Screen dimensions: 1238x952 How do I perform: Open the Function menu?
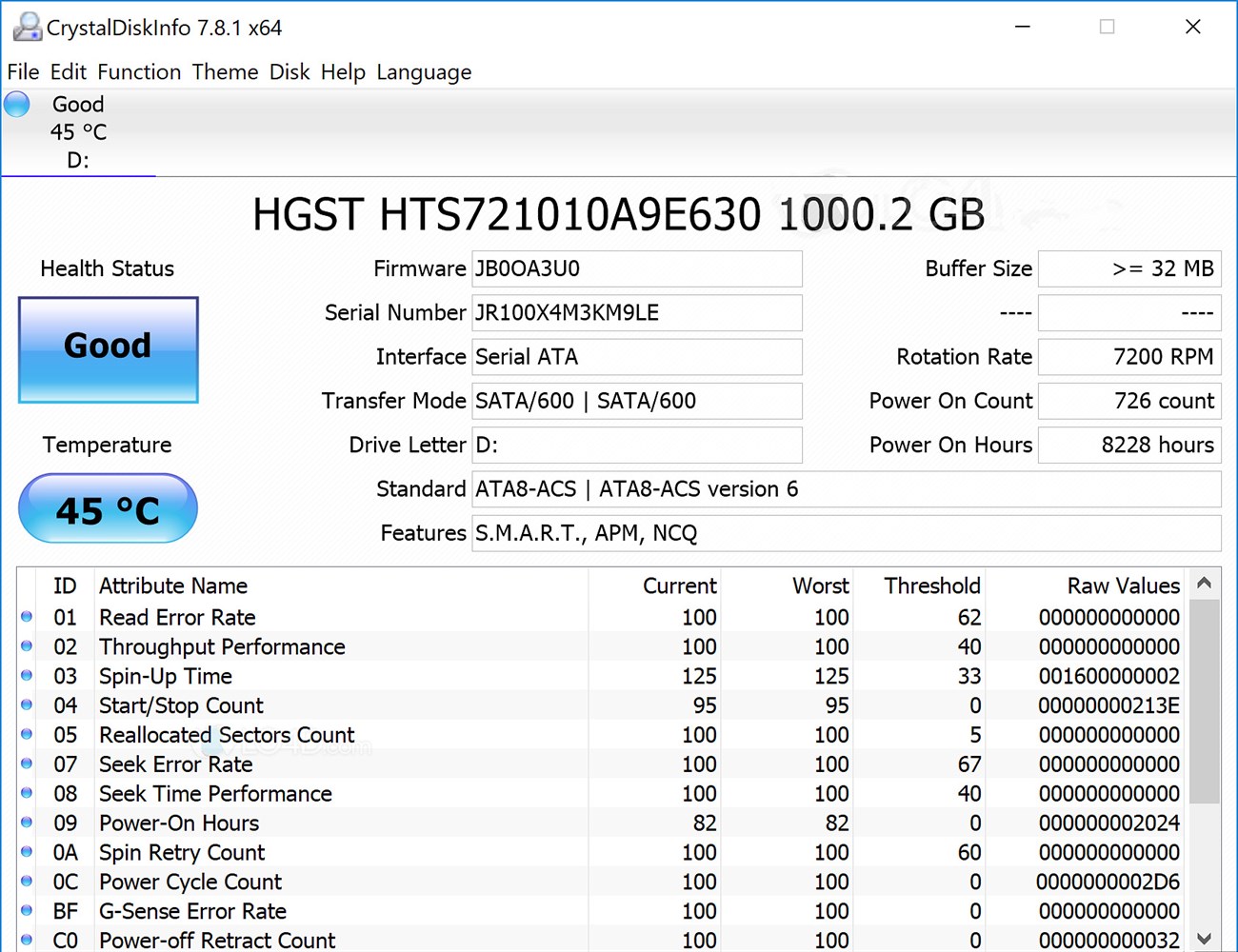point(139,72)
